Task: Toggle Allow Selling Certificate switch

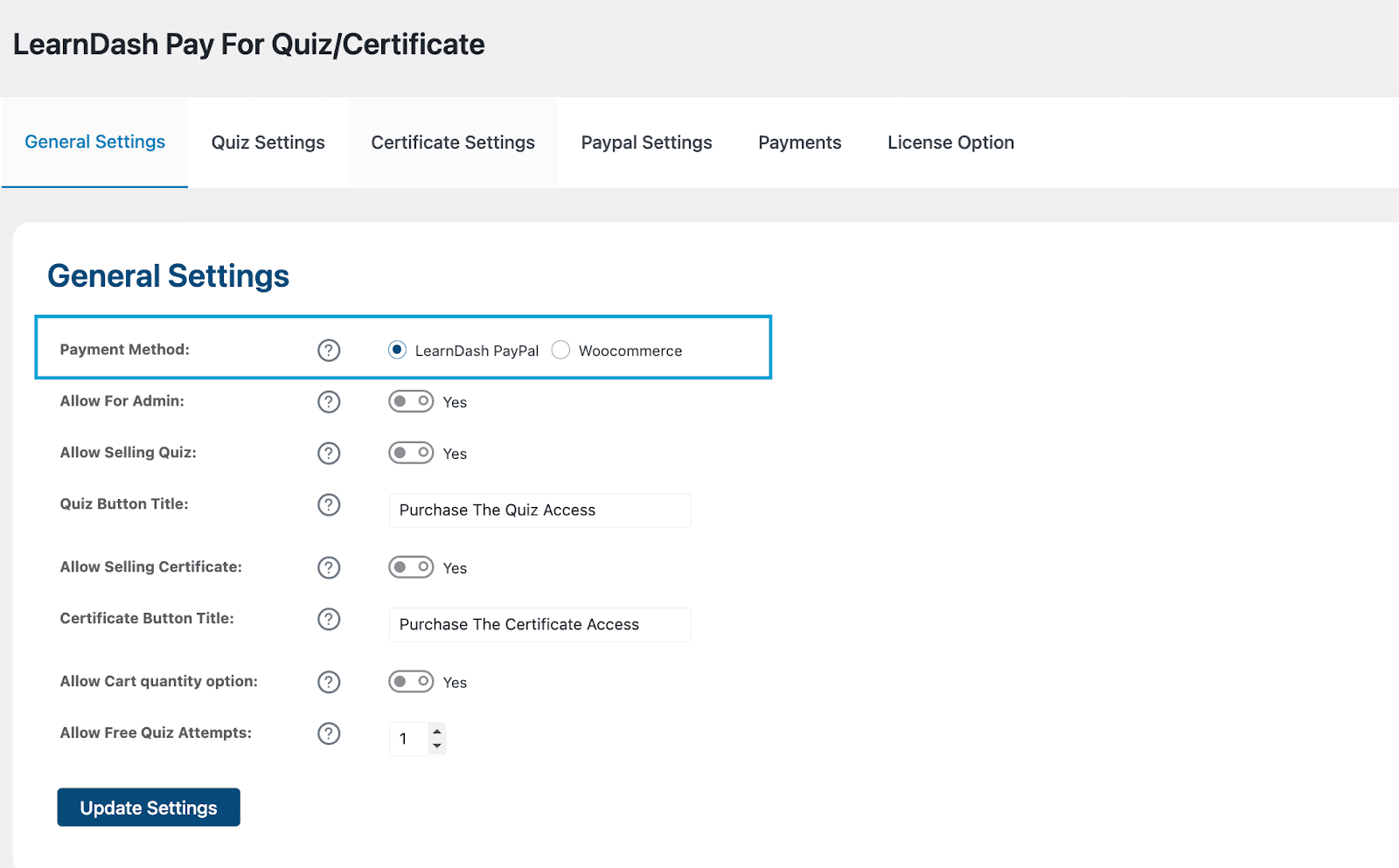Action: [411, 567]
